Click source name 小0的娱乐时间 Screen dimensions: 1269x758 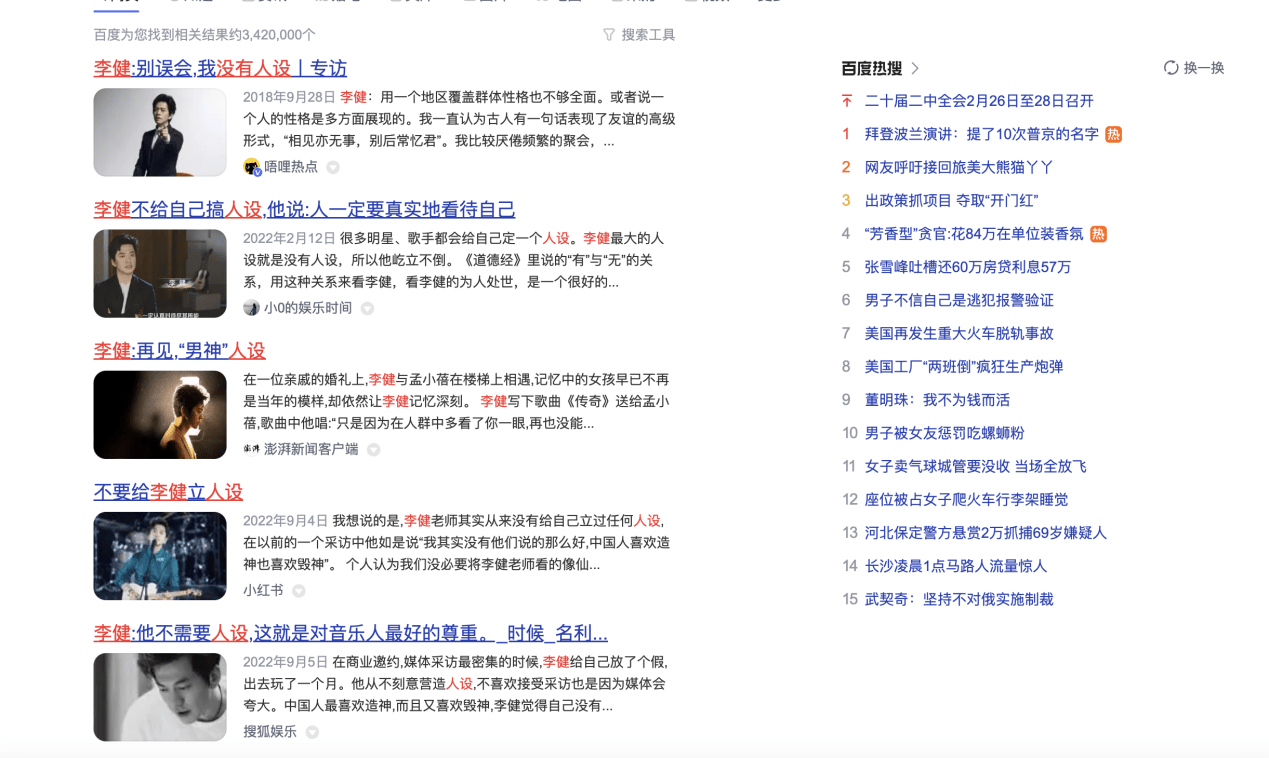(x=308, y=308)
